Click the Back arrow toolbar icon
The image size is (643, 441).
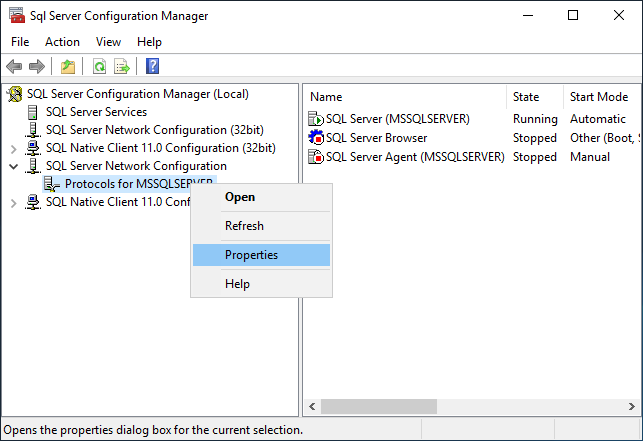pyautogui.click(x=14, y=67)
